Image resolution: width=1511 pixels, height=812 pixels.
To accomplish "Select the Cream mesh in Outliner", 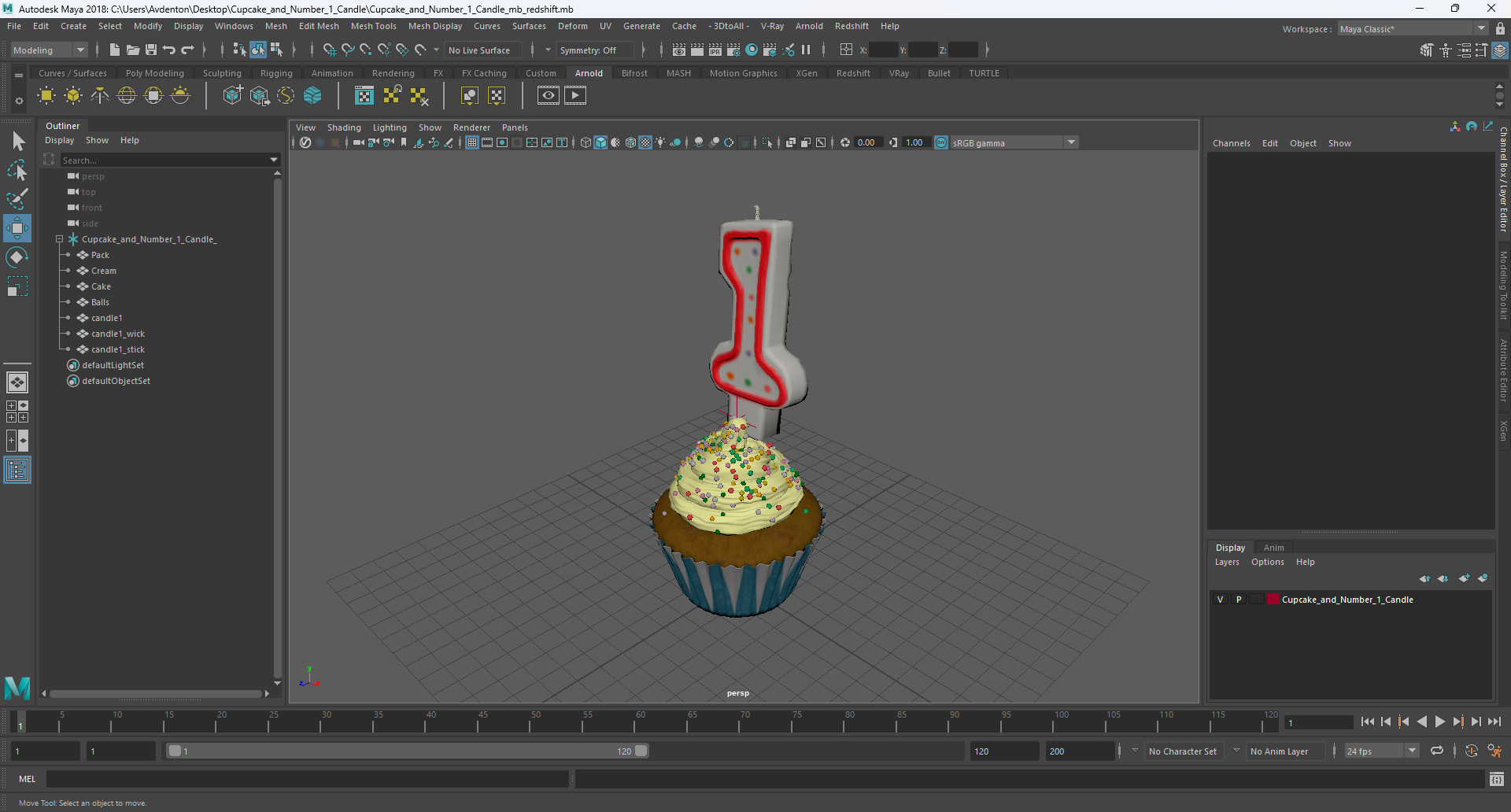I will [103, 271].
